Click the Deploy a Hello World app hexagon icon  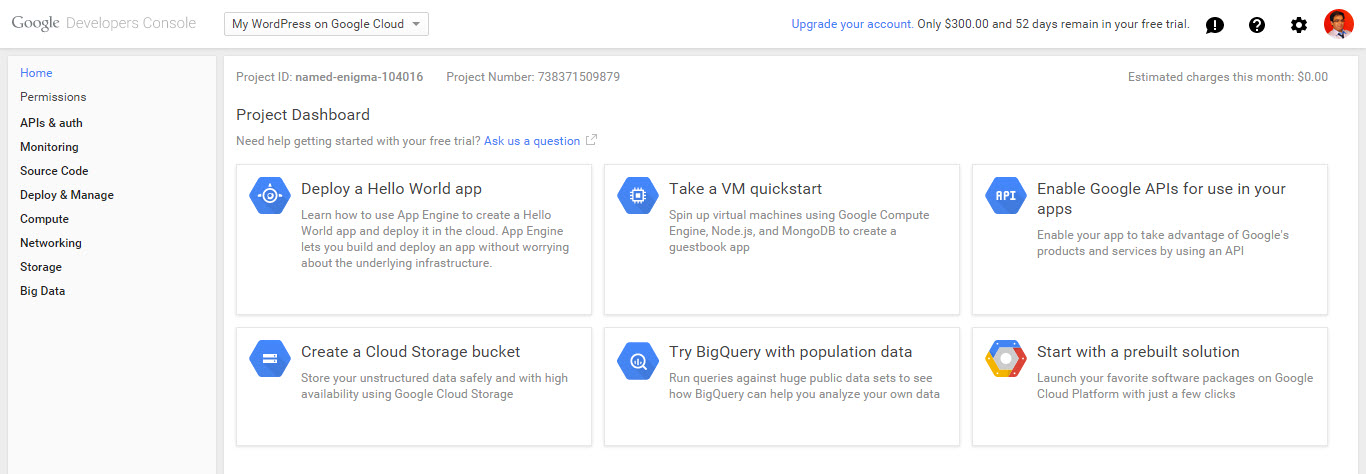click(x=269, y=196)
